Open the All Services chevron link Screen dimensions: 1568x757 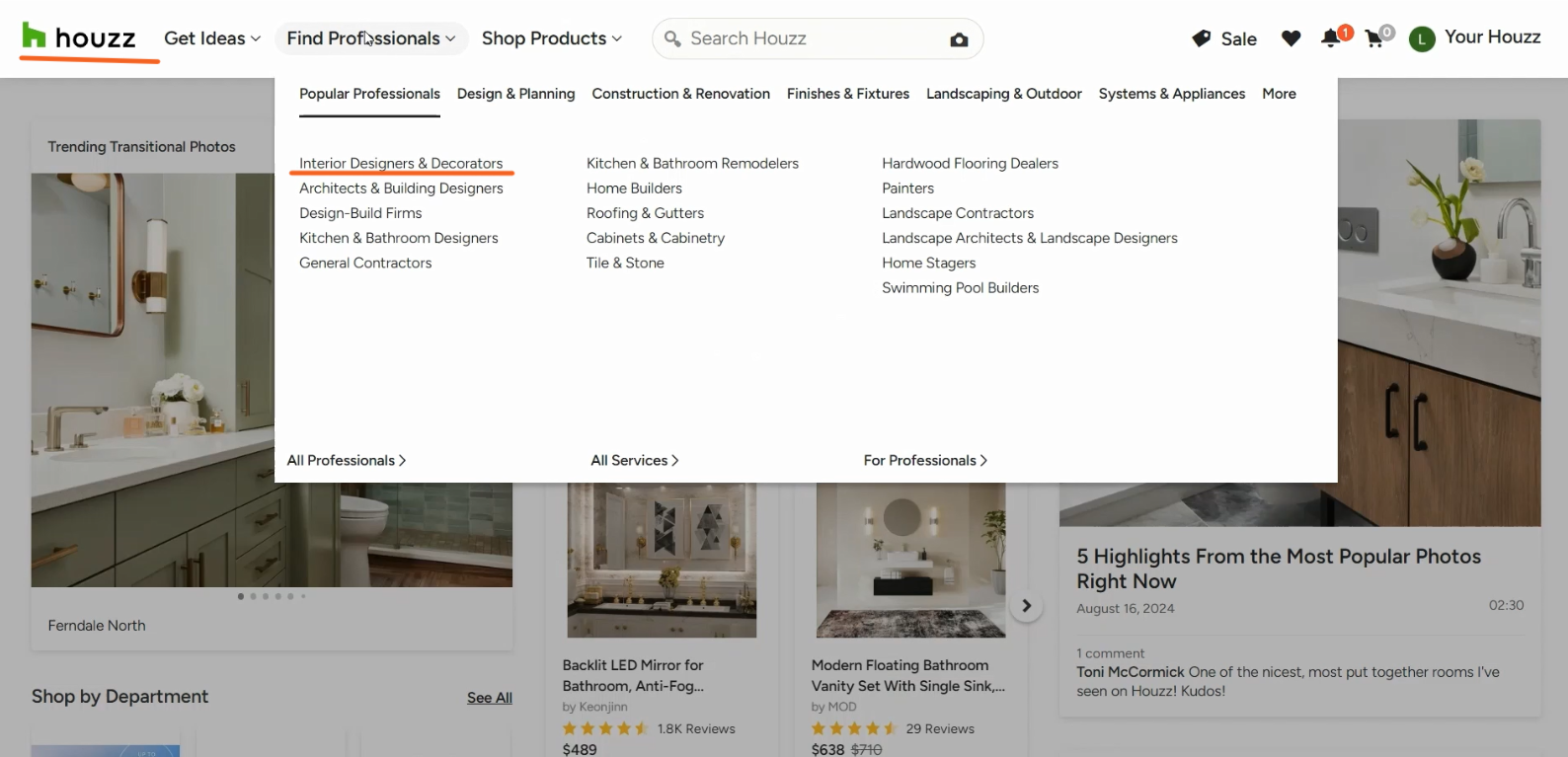[x=635, y=461]
